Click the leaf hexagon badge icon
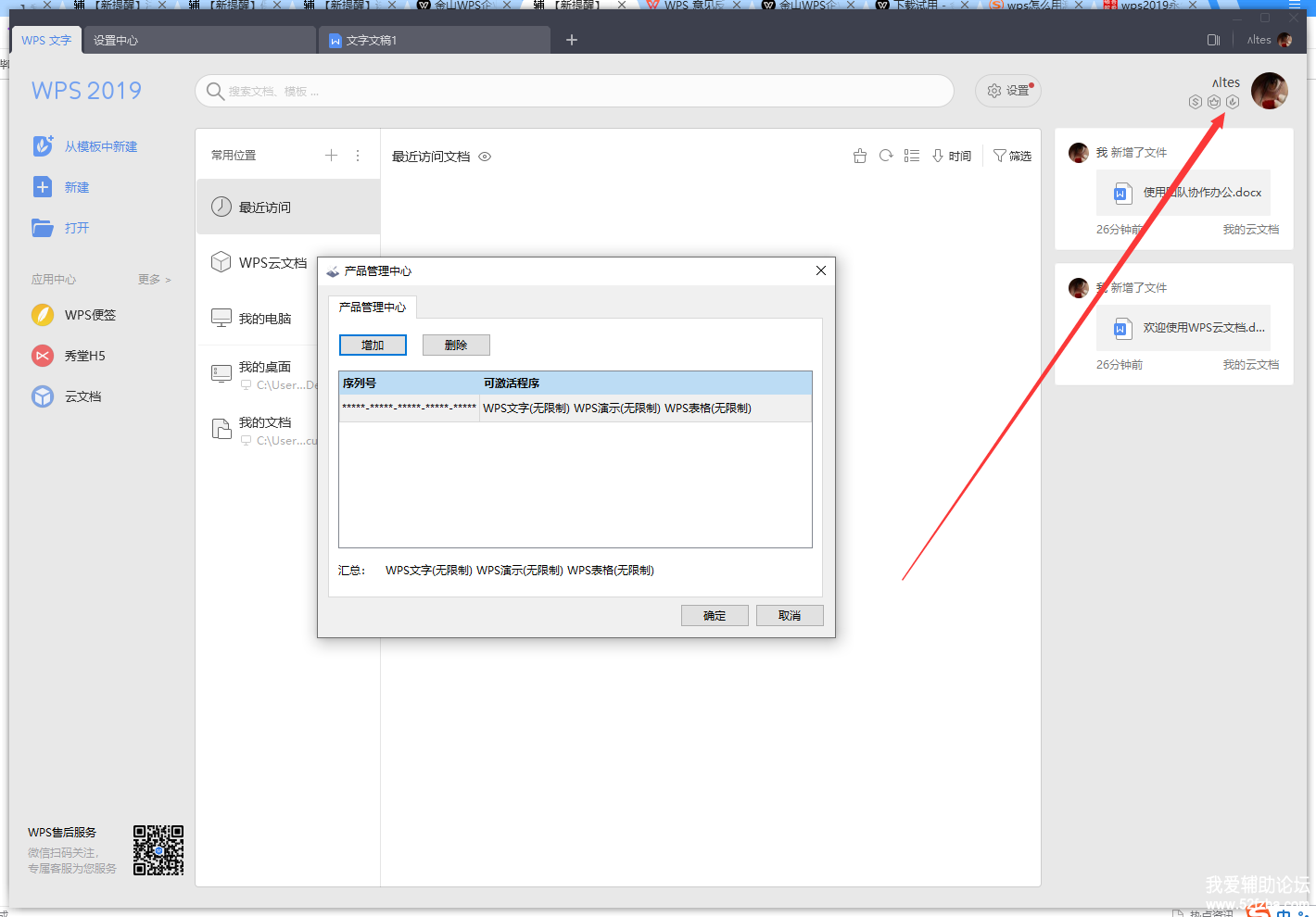The image size is (1316, 917). 1233,102
